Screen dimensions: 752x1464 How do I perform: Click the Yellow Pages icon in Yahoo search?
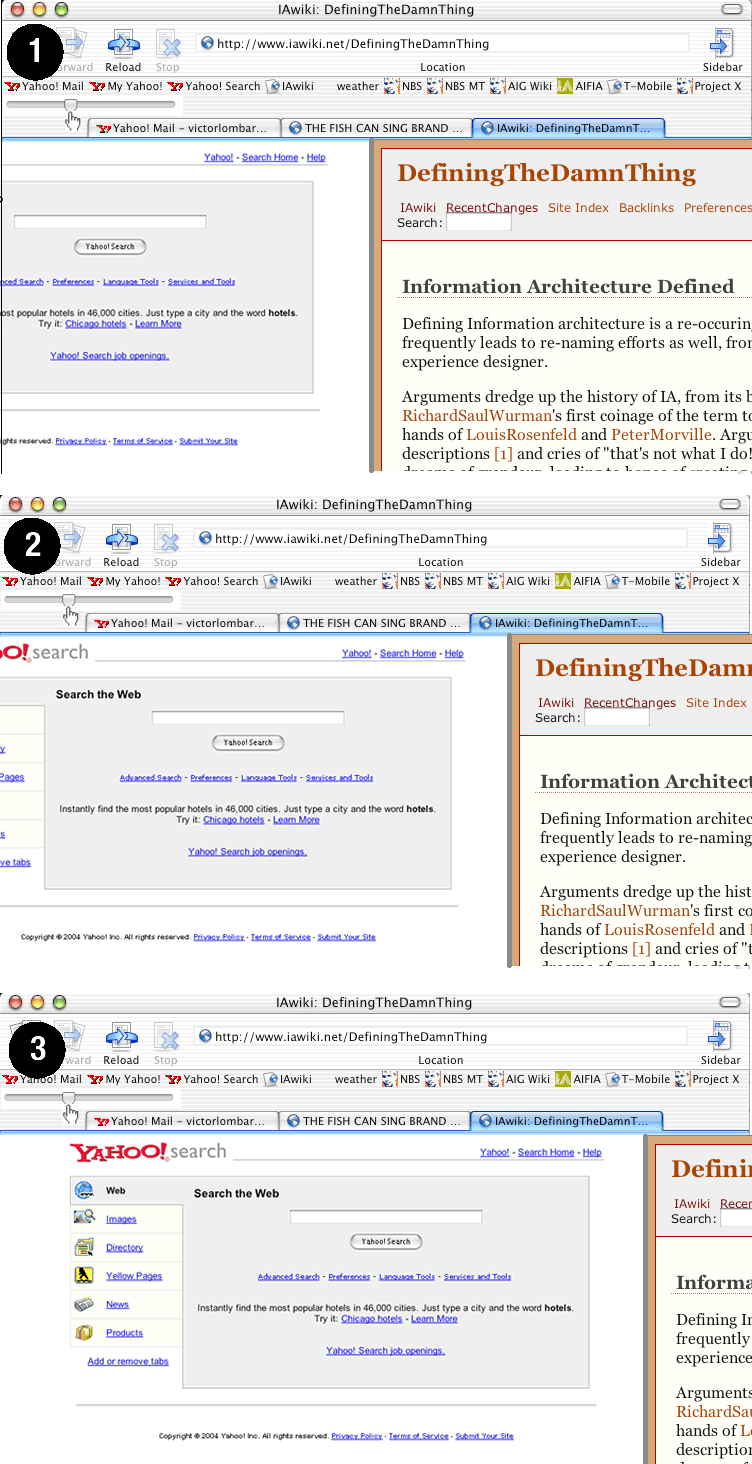point(84,1275)
